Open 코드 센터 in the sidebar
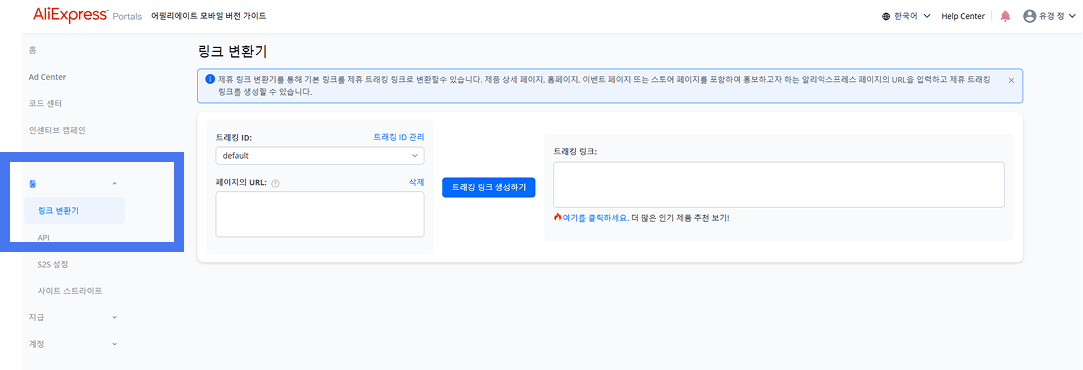The image size is (1083, 370). click(45, 104)
